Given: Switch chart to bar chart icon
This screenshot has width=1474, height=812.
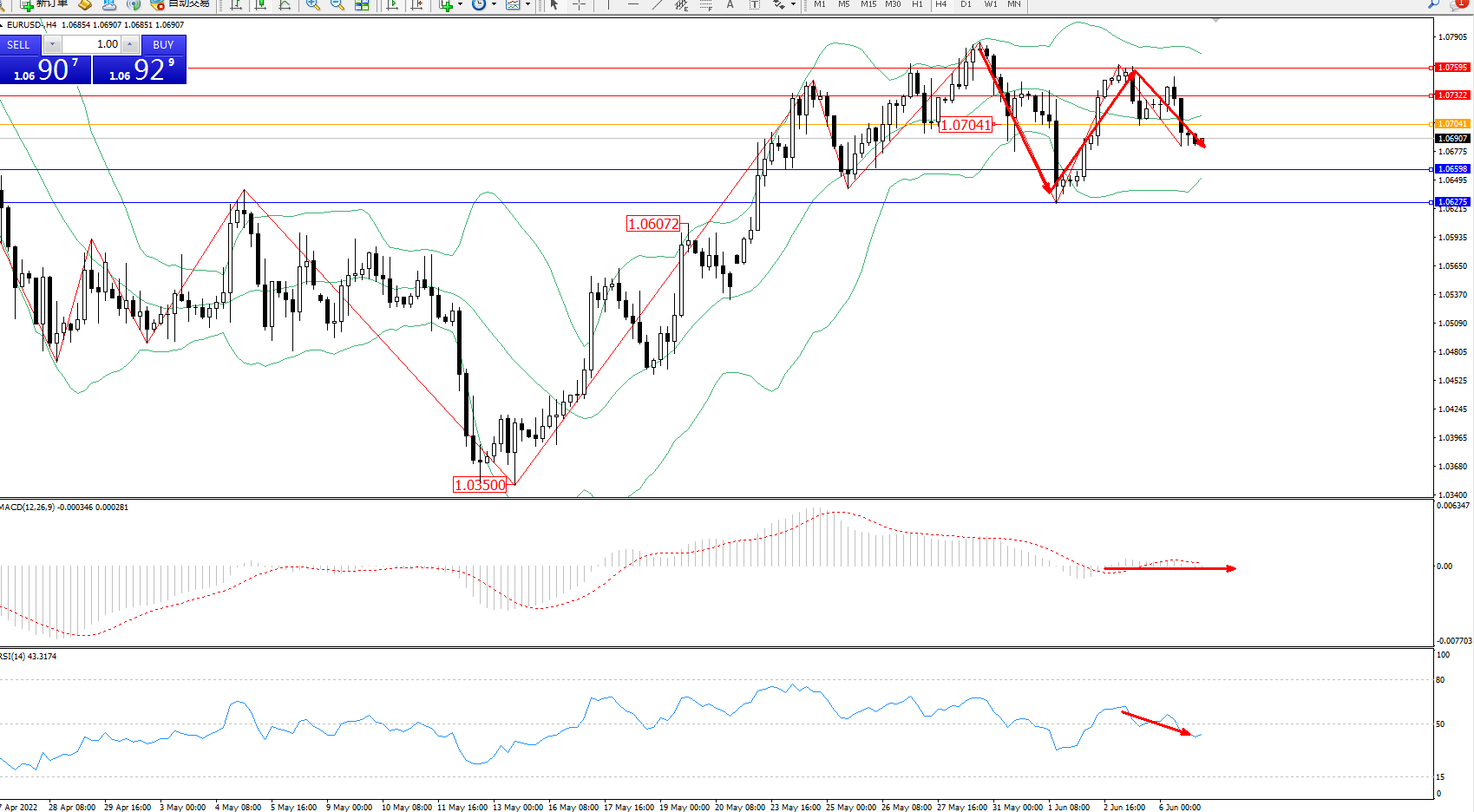Looking at the screenshot, I should click(x=236, y=4).
